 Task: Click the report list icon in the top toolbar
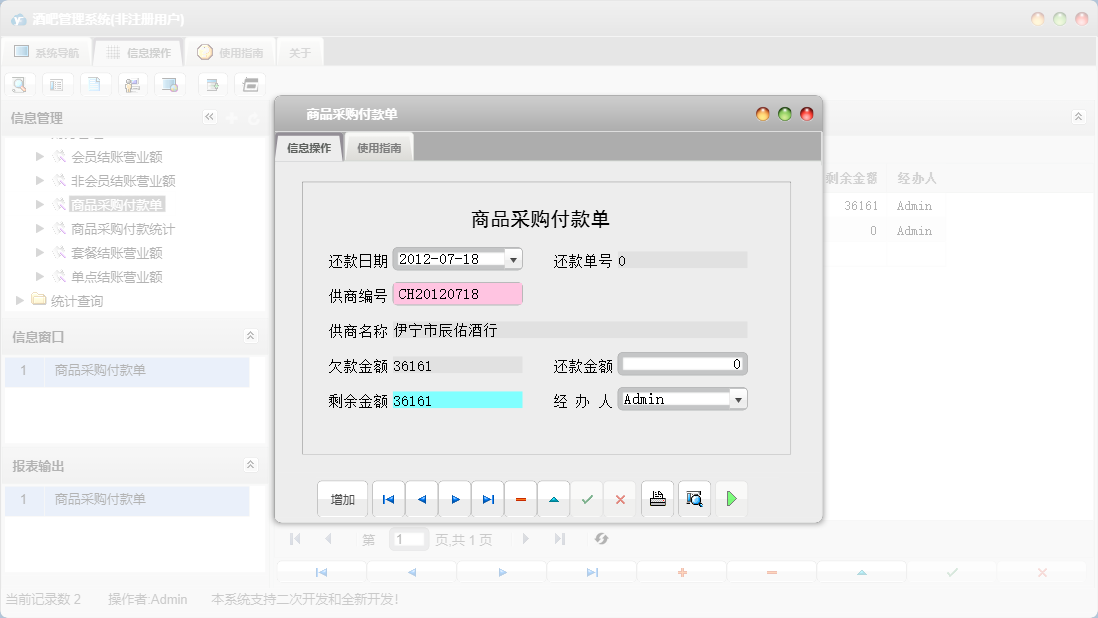coord(57,84)
